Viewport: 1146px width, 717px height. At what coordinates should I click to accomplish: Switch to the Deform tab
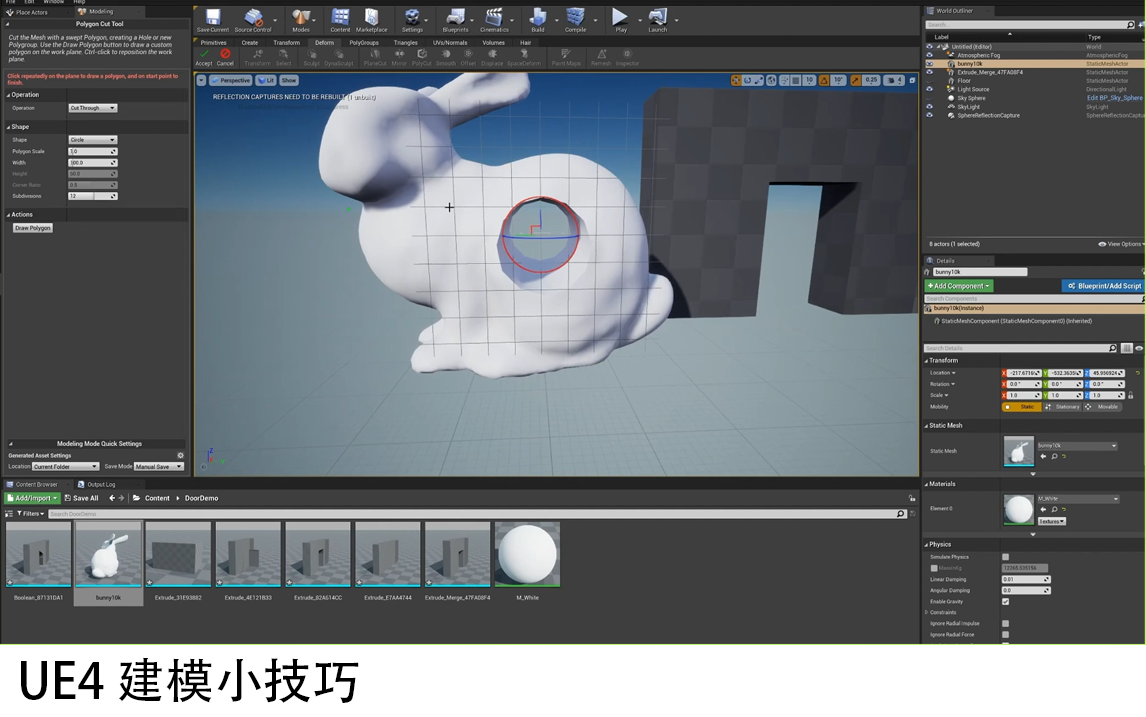click(x=324, y=43)
